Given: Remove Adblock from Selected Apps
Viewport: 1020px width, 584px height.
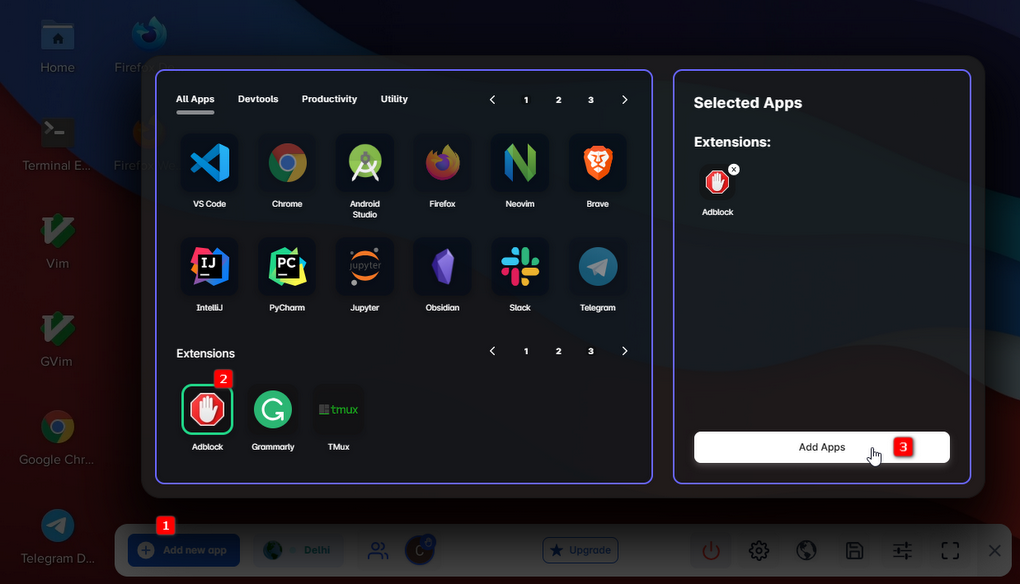Looking at the screenshot, I should (734, 169).
